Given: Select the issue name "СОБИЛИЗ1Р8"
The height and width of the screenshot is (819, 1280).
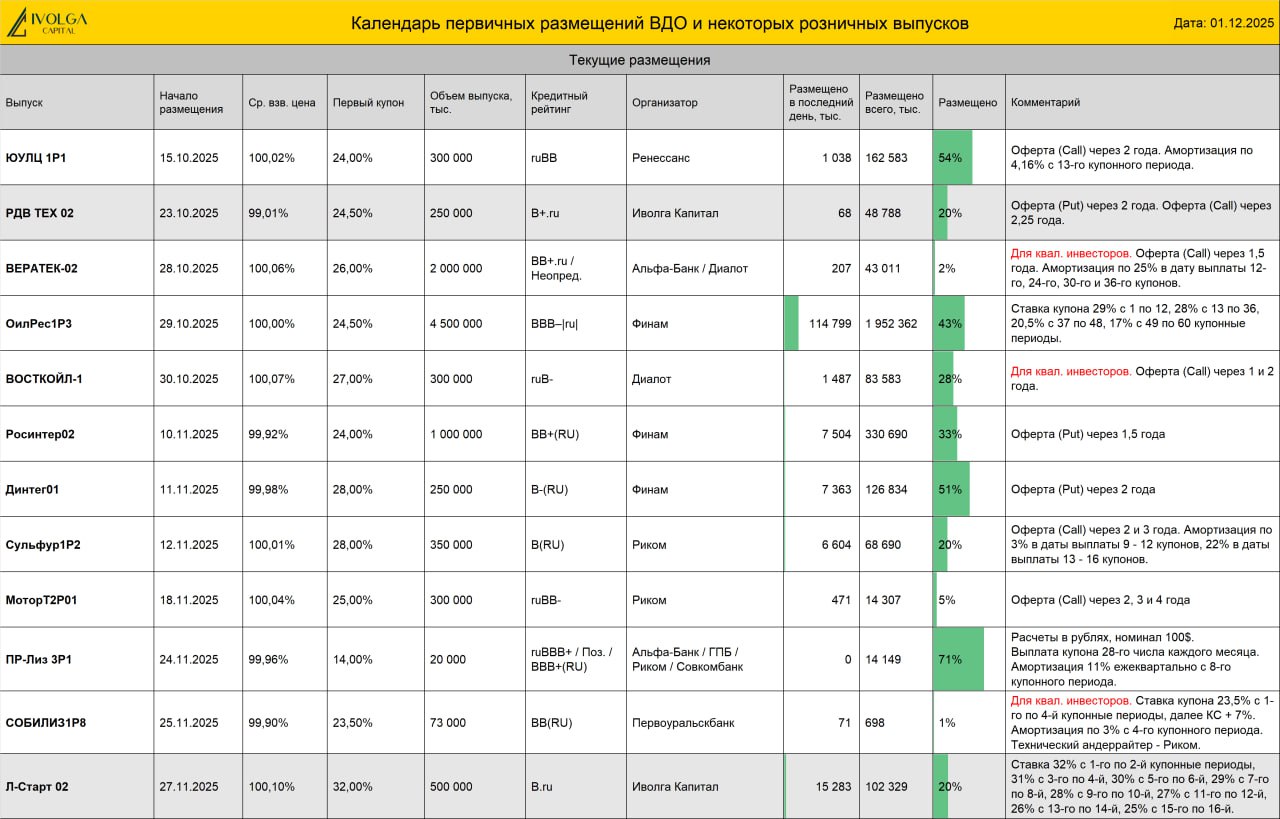Looking at the screenshot, I should pyautogui.click(x=45, y=722).
